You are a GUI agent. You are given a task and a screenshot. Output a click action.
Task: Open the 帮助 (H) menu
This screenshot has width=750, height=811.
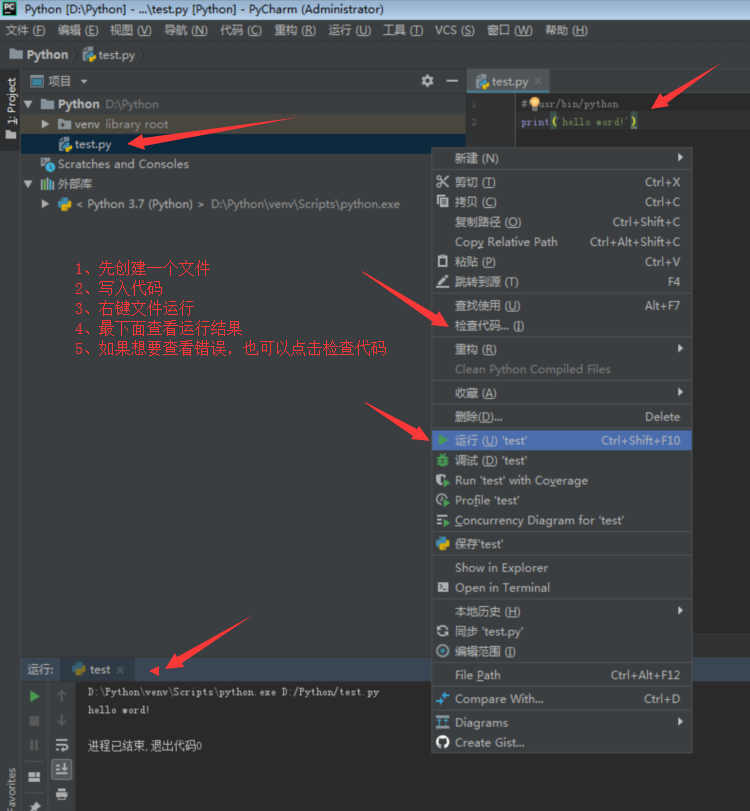tap(566, 31)
